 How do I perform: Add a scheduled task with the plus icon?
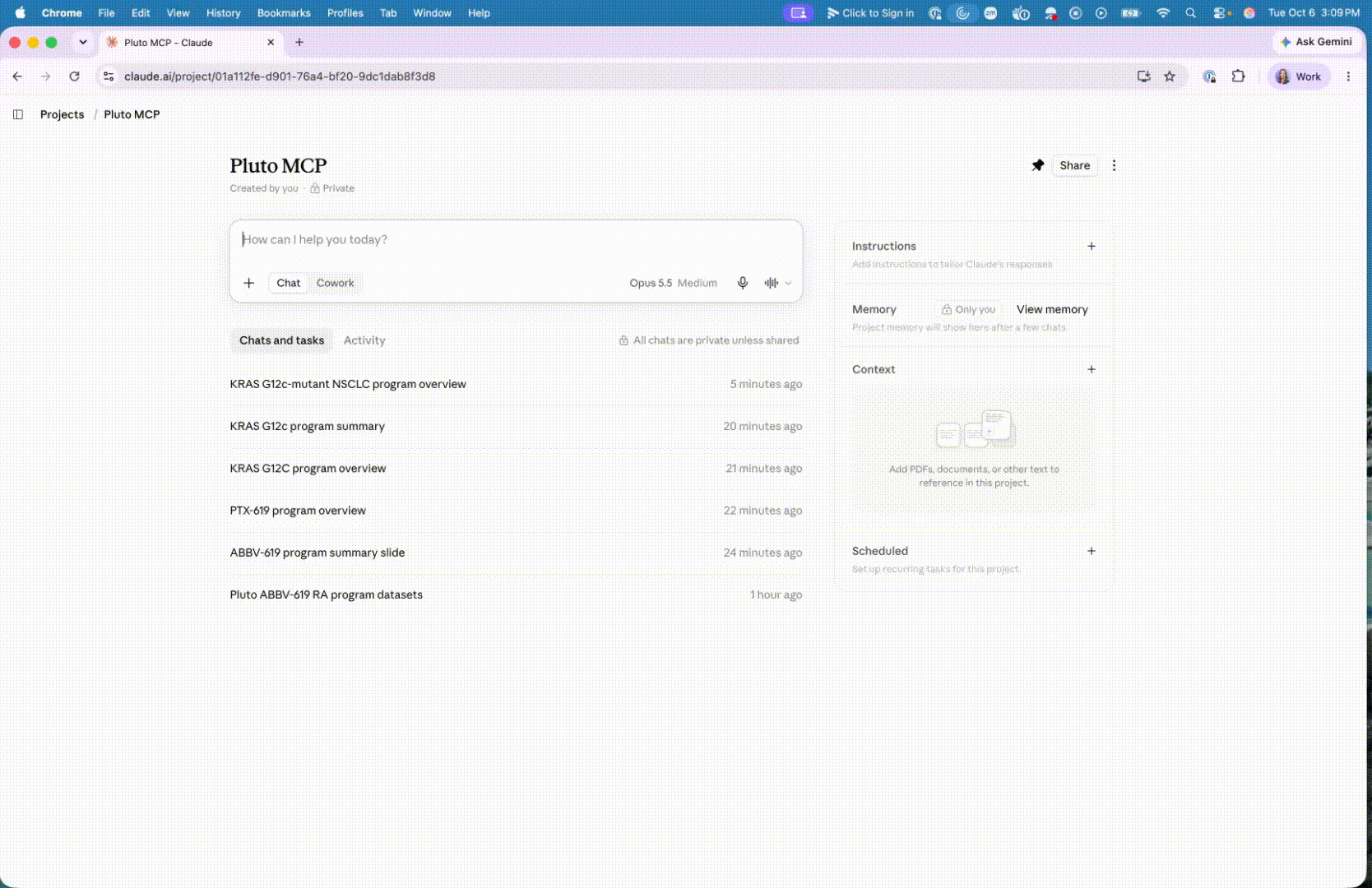click(1092, 551)
